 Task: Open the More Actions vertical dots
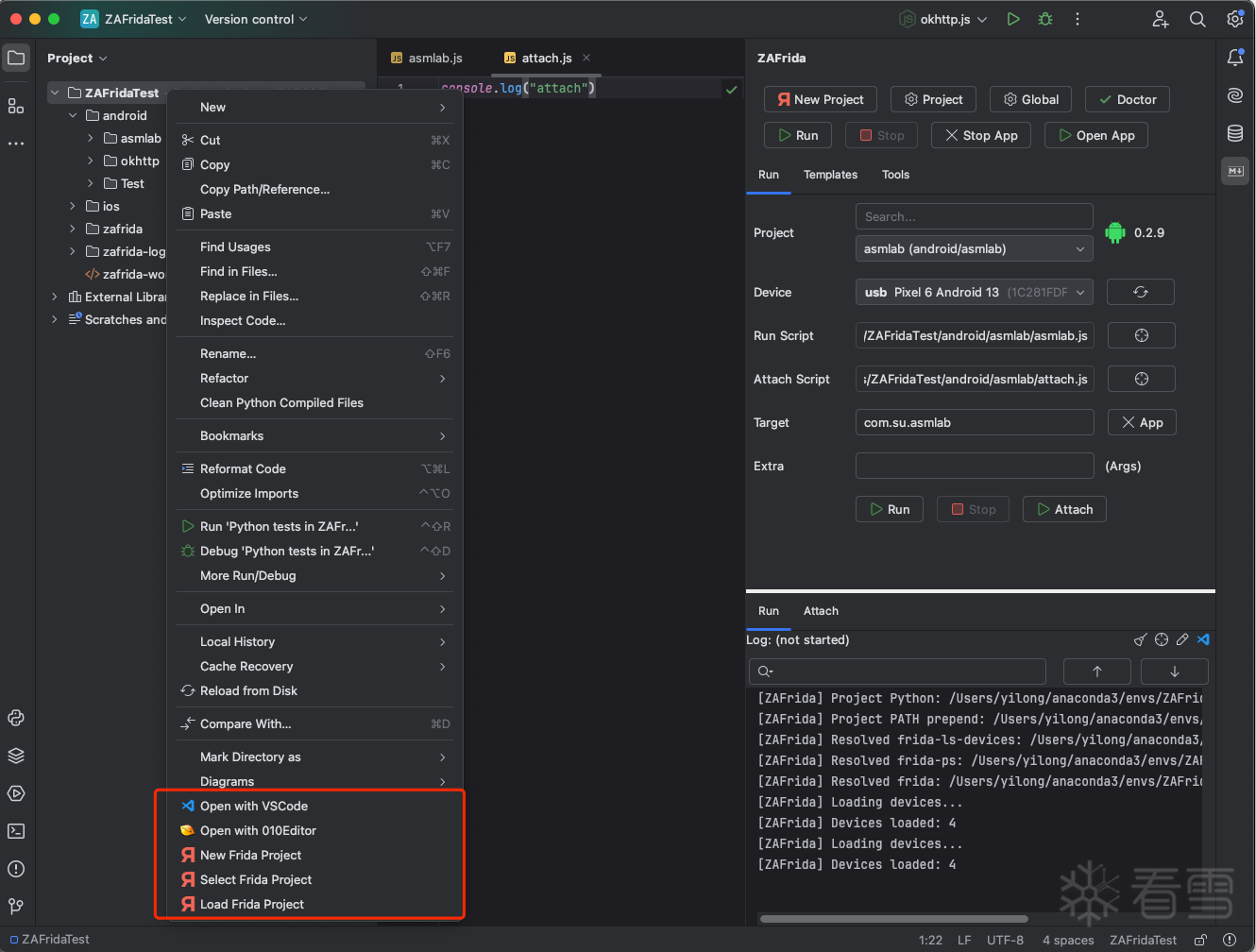[x=1078, y=19]
